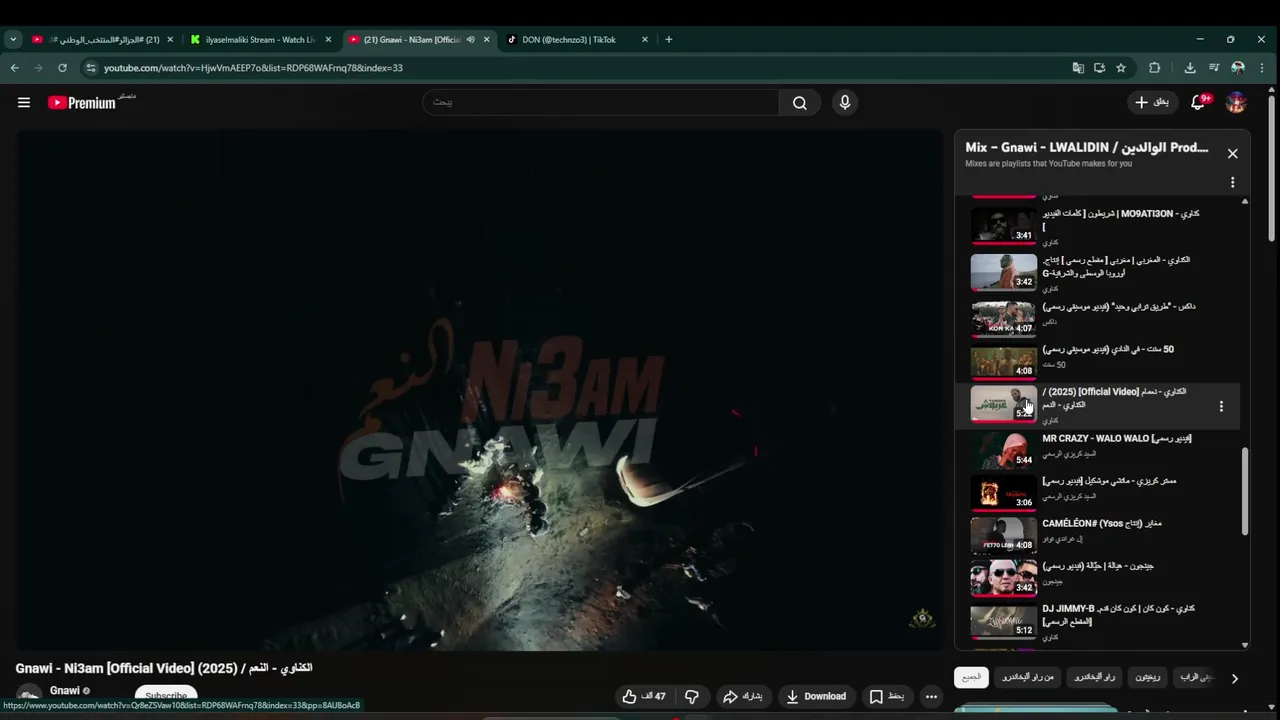This screenshot has height=720, width=1280.
Task: Close the DON TikTok tab
Action: click(x=645, y=40)
